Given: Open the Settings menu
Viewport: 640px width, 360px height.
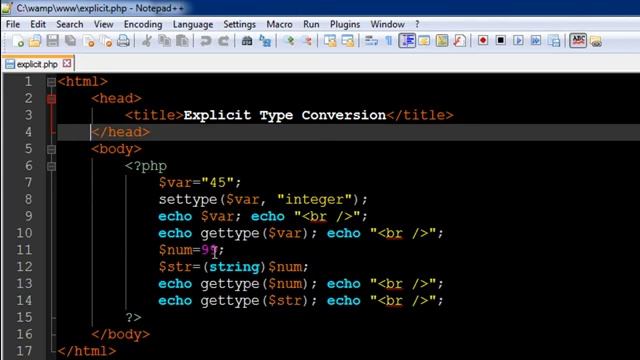Looking at the screenshot, I should coord(240,24).
